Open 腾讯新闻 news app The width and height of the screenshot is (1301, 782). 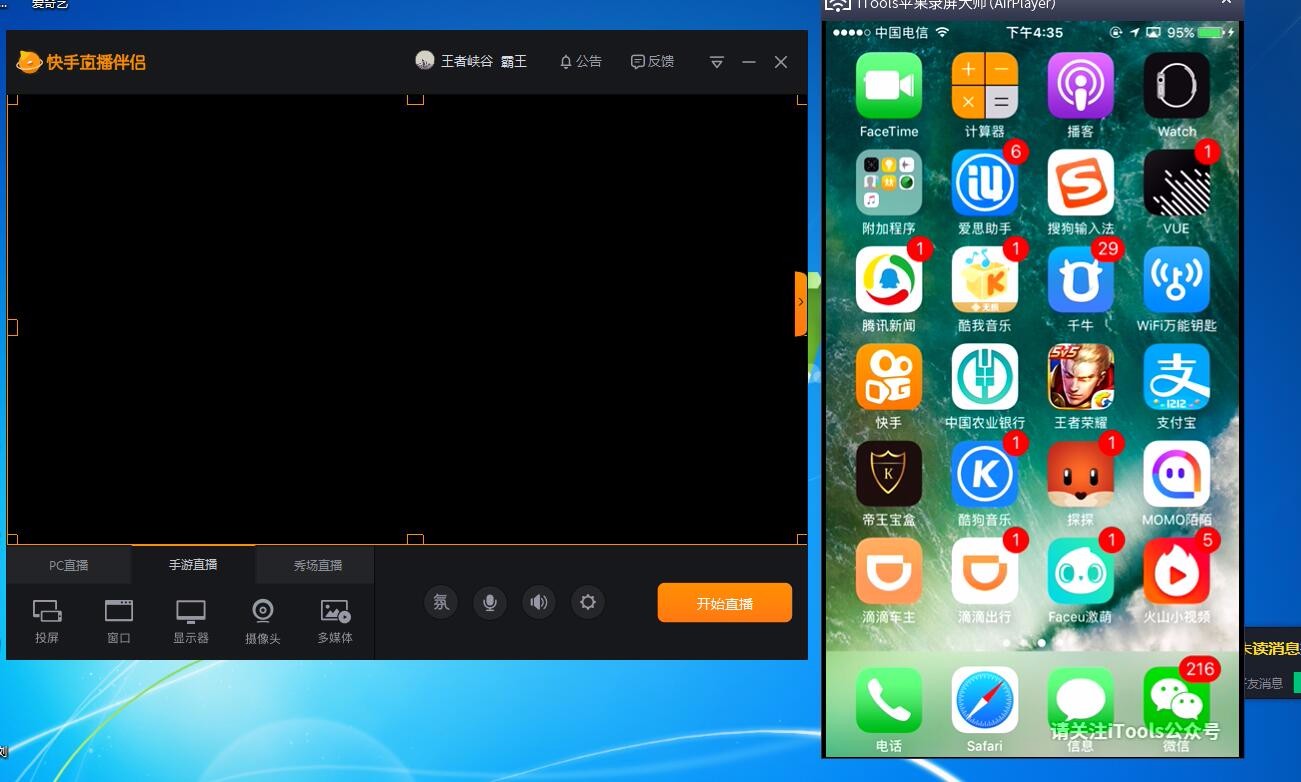889,280
